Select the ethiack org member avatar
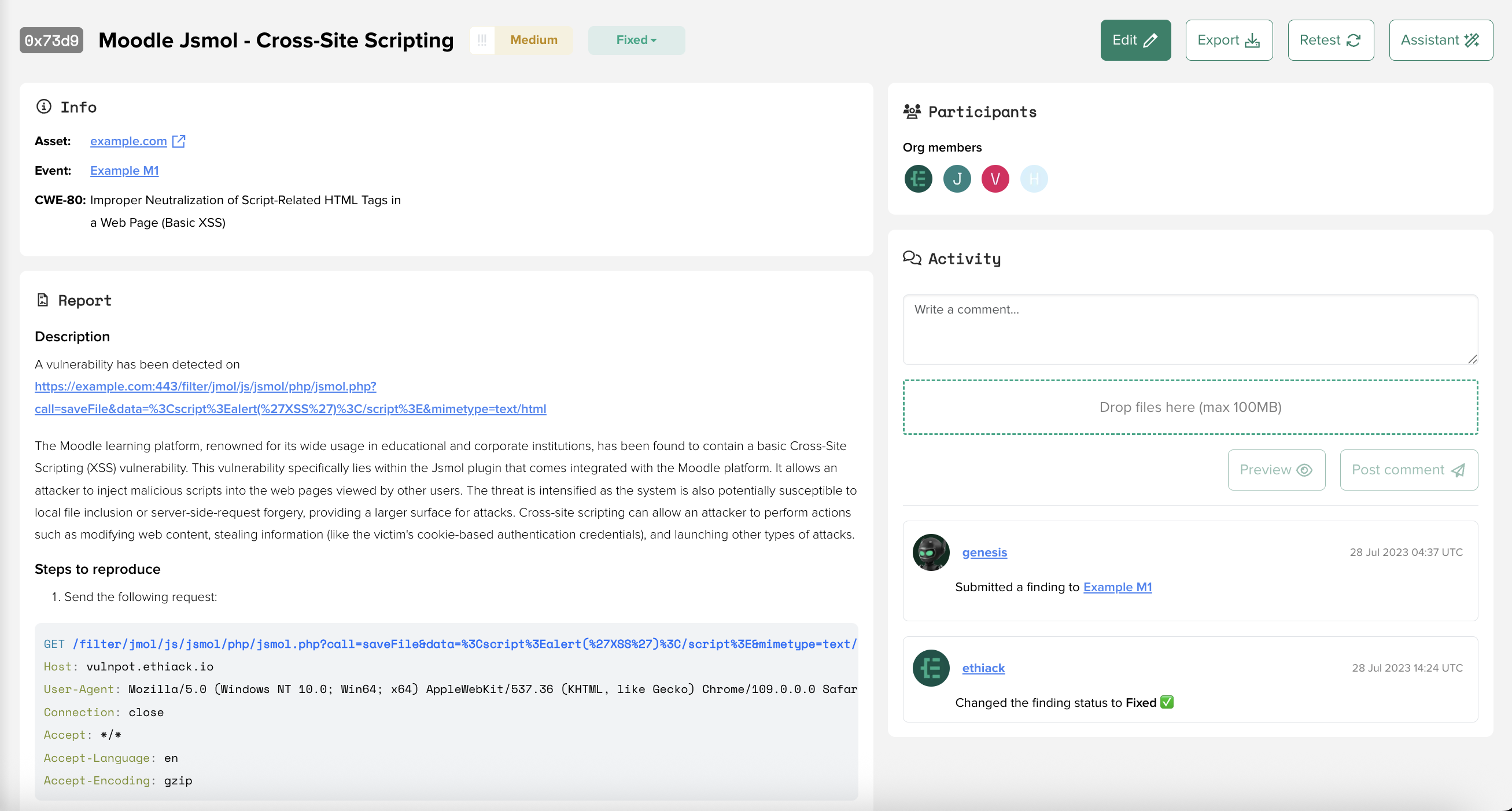 point(918,178)
